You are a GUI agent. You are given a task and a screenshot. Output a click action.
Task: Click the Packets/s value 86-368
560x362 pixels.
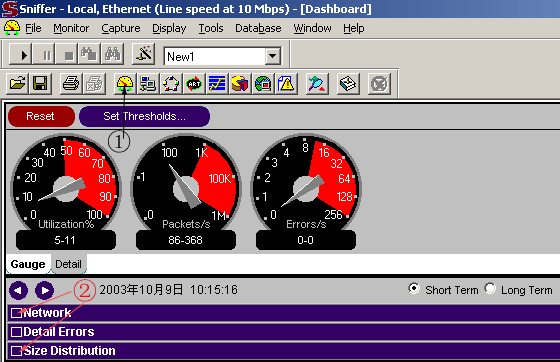coord(186,240)
